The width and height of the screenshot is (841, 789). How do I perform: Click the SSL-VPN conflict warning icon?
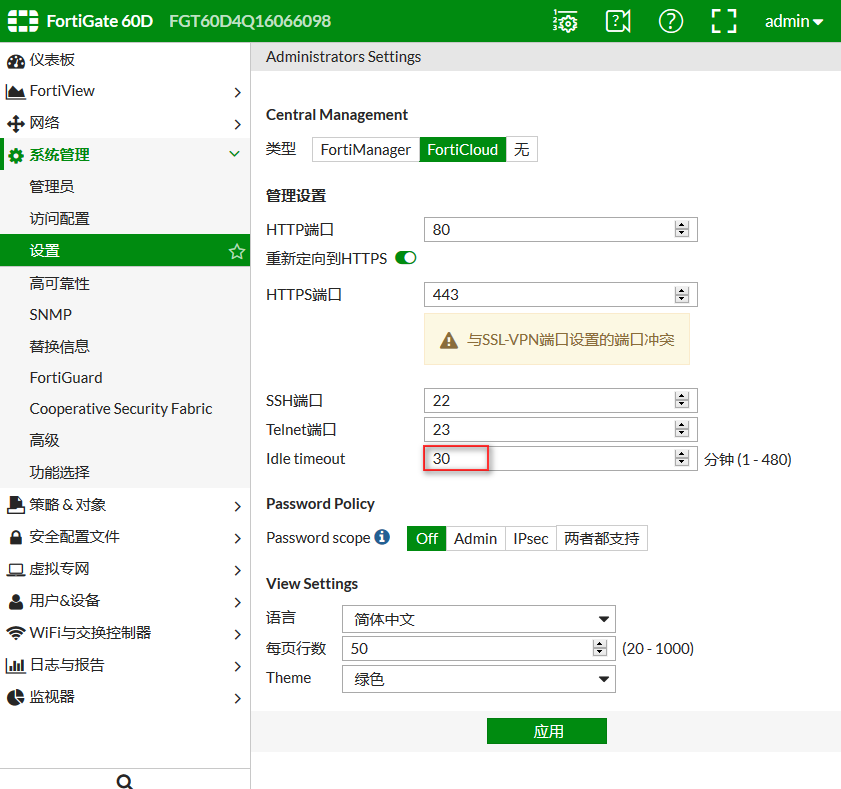tap(448, 340)
